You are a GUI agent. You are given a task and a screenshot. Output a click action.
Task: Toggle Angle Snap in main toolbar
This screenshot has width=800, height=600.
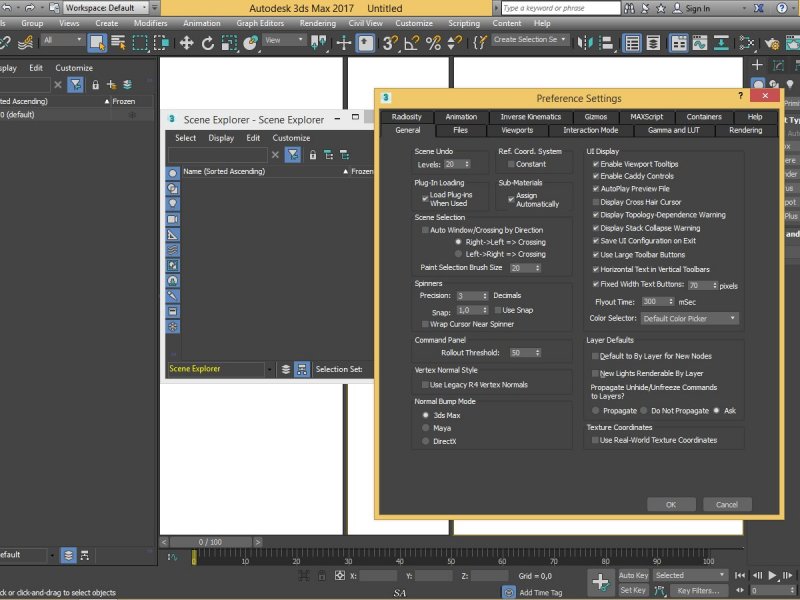(x=411, y=43)
